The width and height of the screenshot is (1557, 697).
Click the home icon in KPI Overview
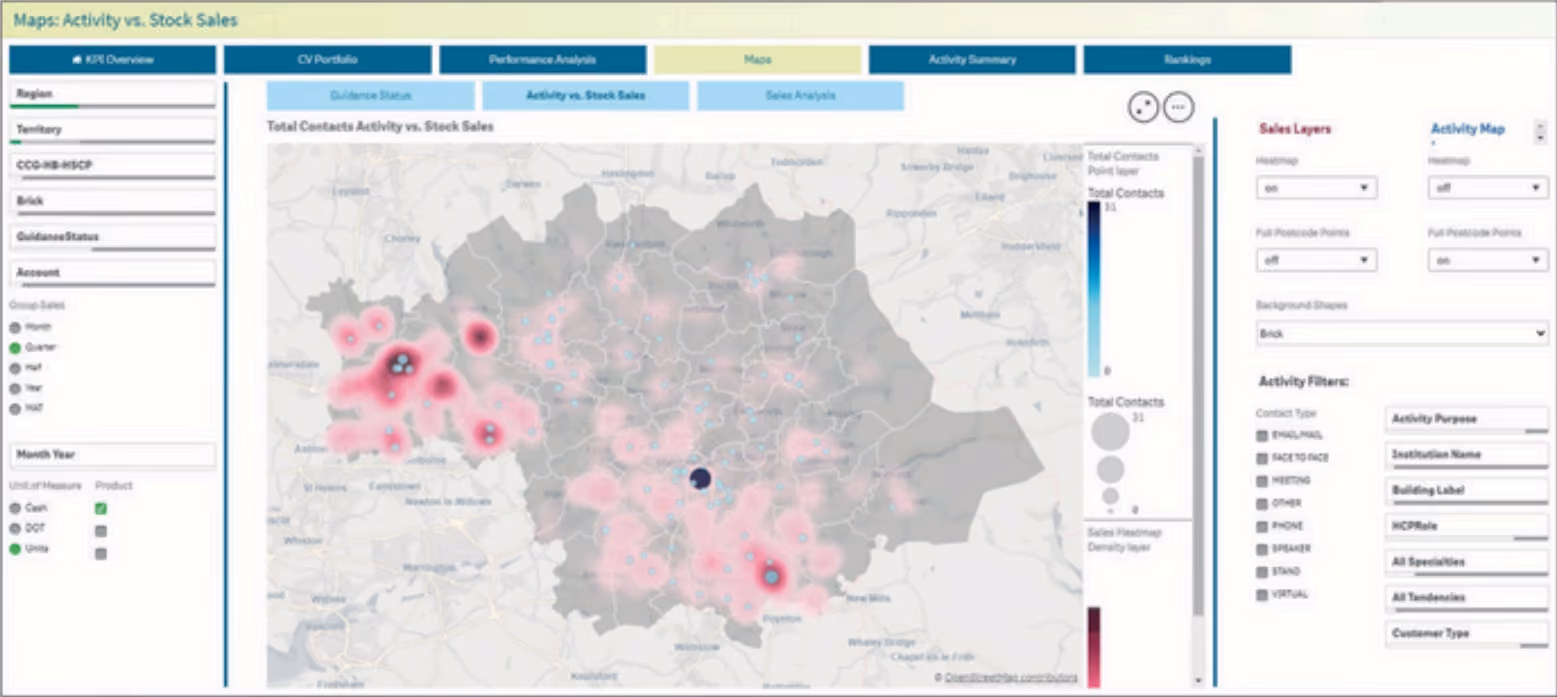pyautogui.click(x=77, y=60)
